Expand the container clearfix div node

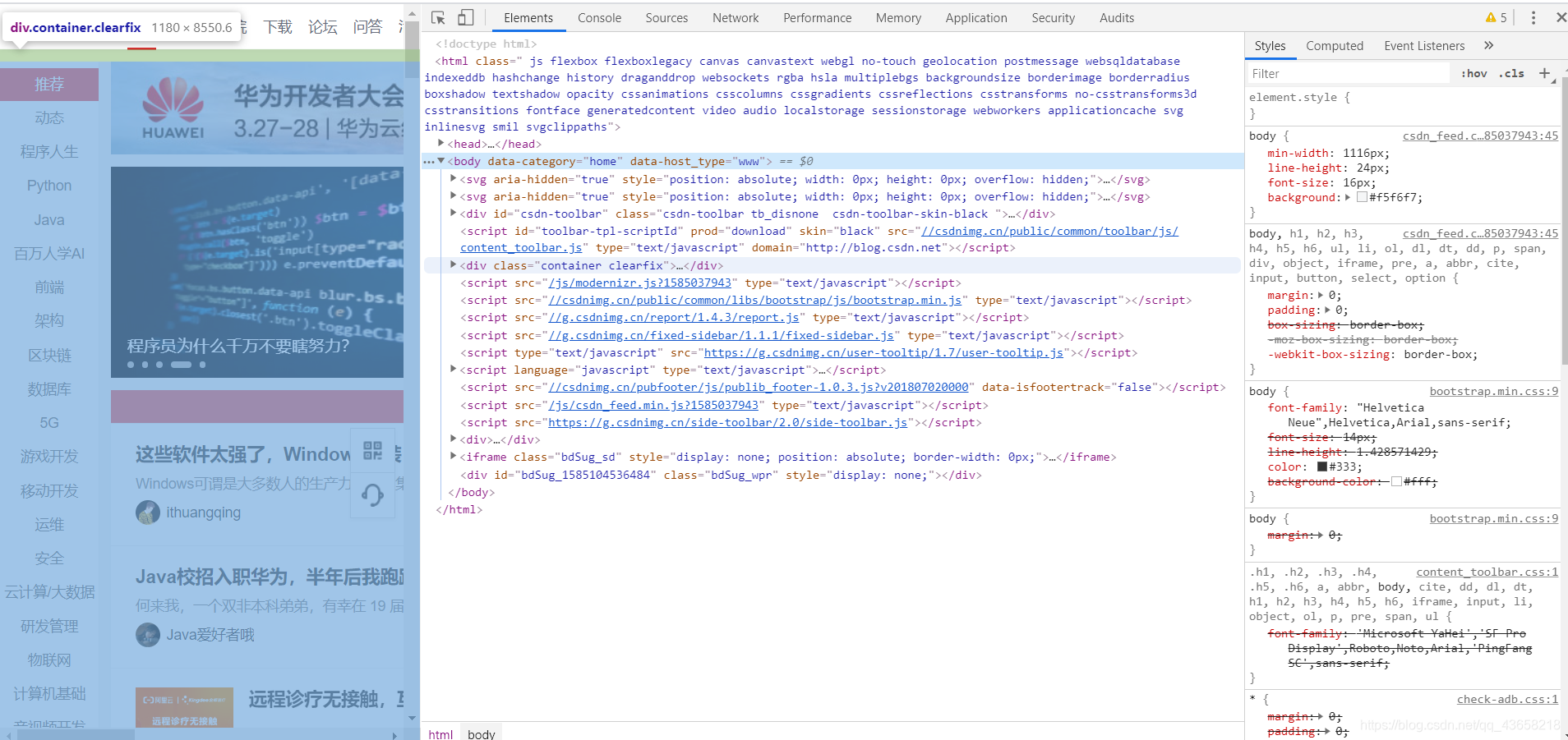453,265
